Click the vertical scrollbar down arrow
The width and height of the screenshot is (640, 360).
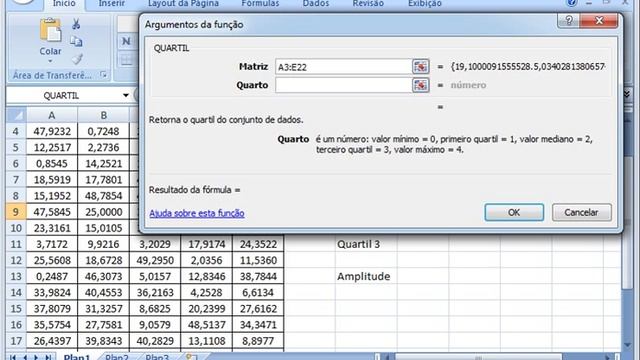point(627,345)
